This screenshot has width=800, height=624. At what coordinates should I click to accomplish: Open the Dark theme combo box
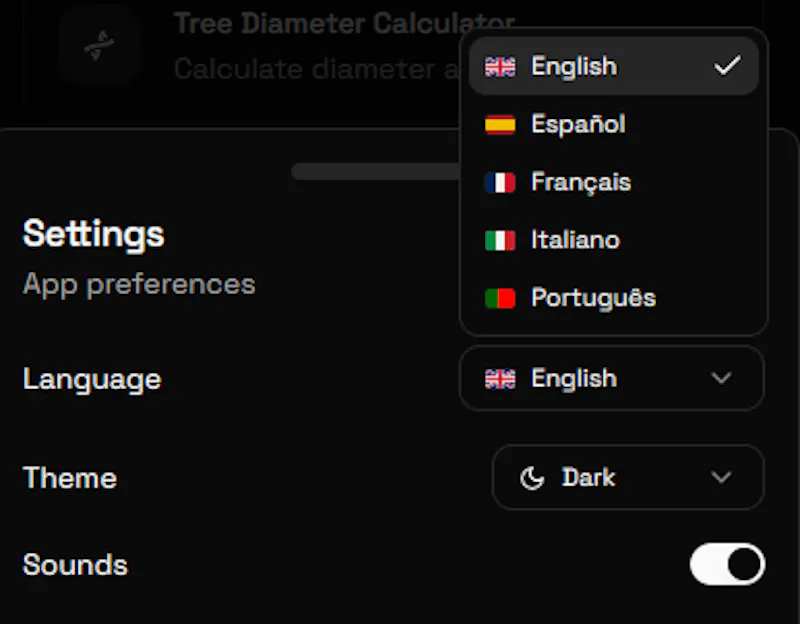[628, 477]
